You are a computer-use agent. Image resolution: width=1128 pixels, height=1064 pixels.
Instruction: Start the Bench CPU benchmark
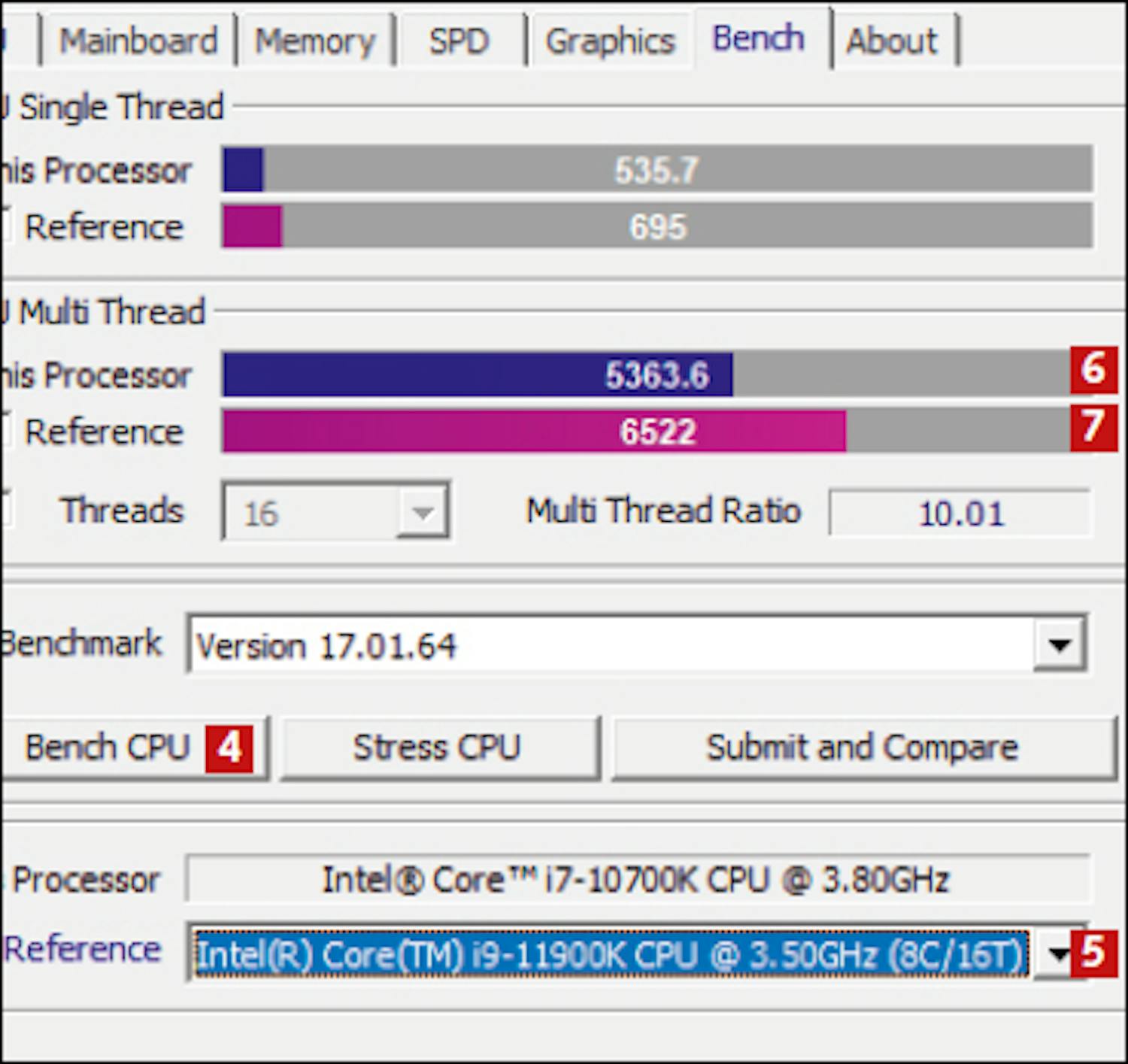(134, 747)
